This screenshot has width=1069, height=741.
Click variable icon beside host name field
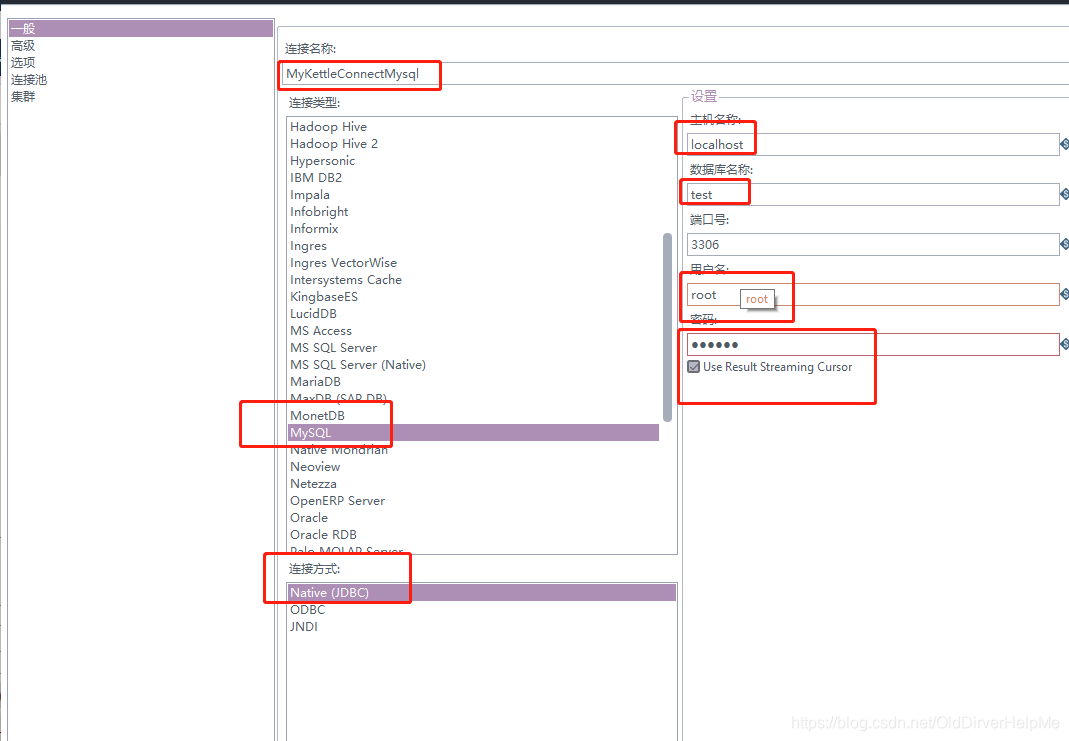[1064, 145]
